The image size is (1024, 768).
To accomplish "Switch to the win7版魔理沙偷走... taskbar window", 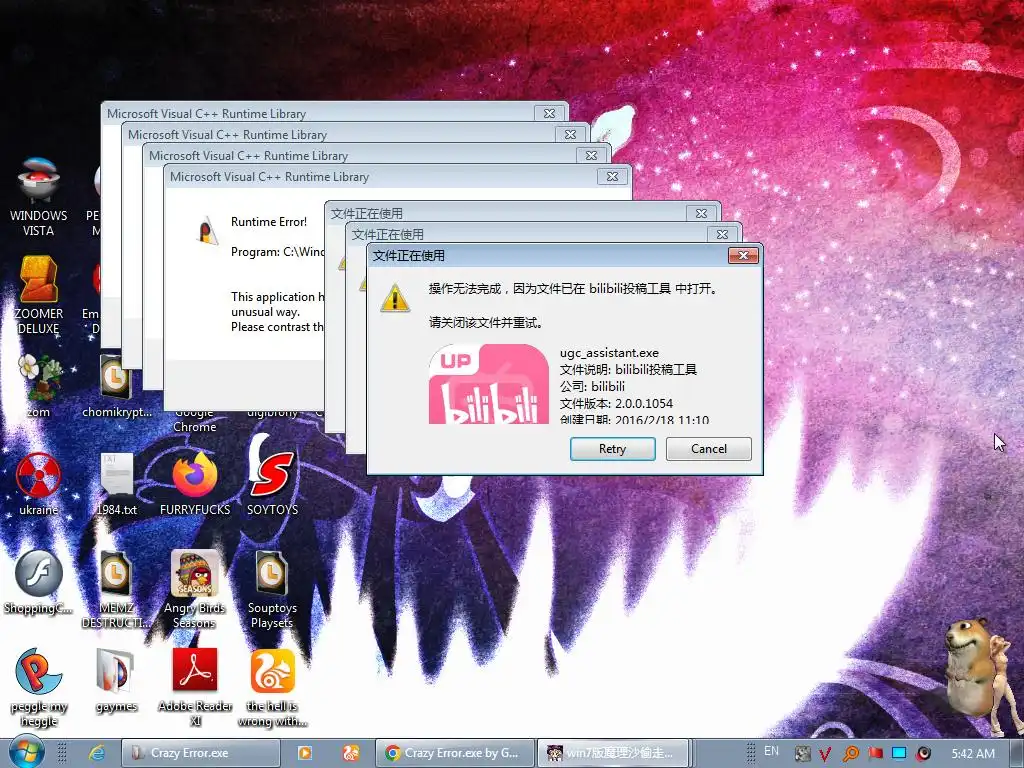I will (x=615, y=753).
